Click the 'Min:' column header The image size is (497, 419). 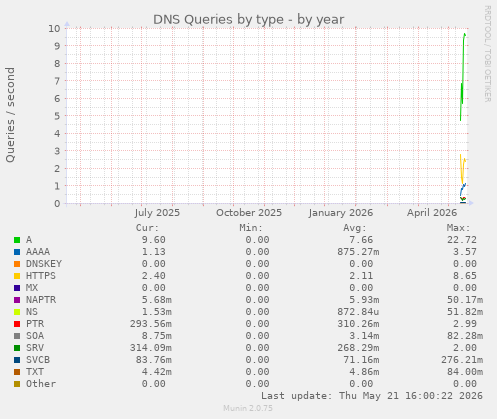(x=251, y=228)
